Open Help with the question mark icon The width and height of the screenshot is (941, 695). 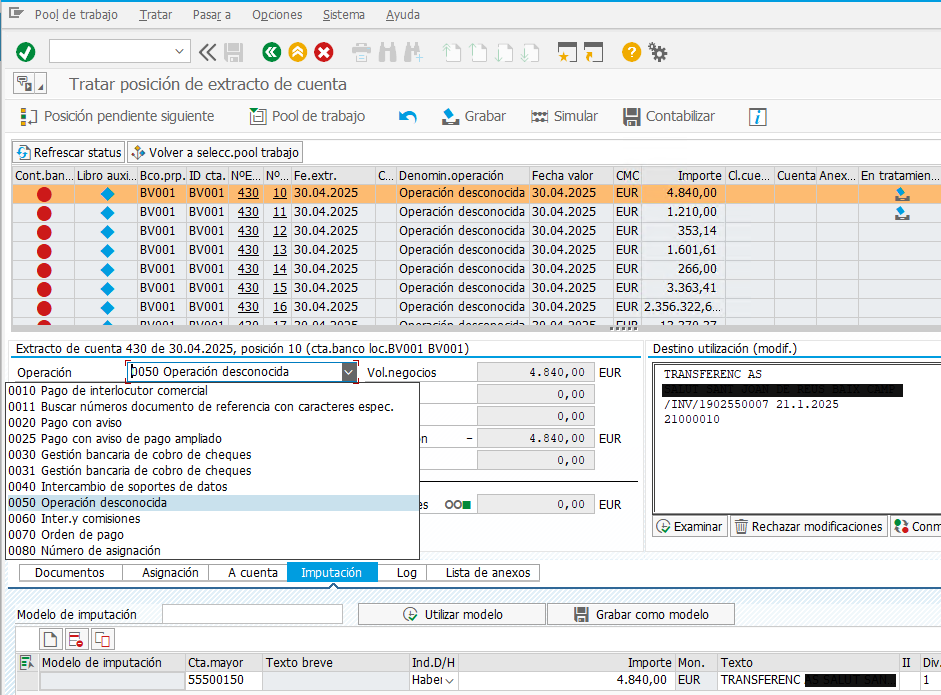tap(631, 52)
